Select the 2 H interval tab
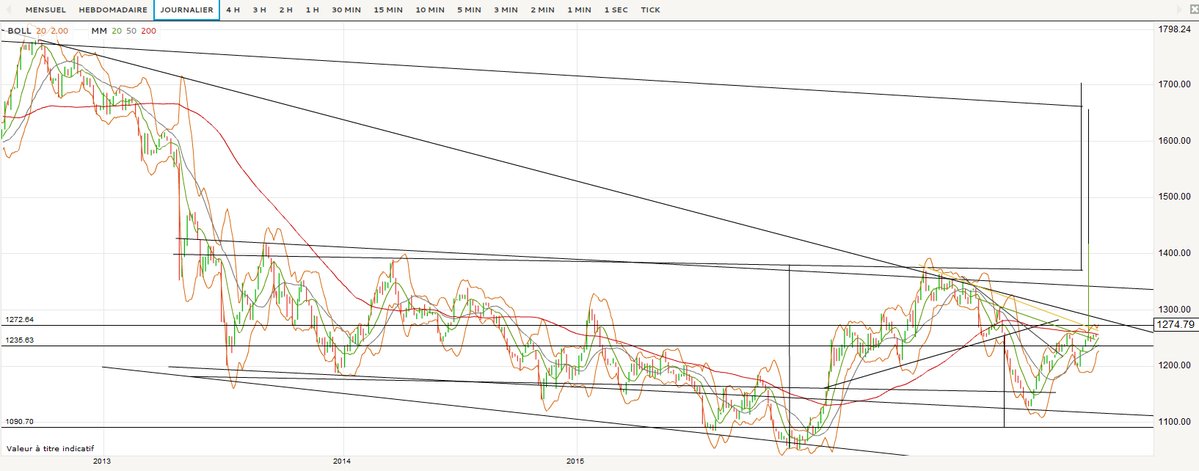1199x471 pixels. pyautogui.click(x=286, y=10)
